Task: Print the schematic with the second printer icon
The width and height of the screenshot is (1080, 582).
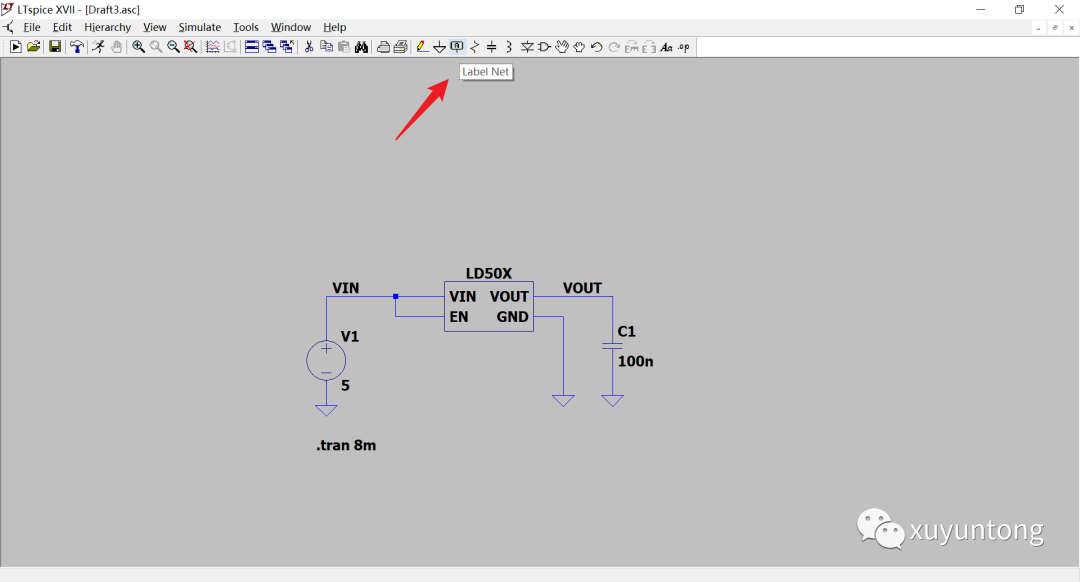Action: 400,47
